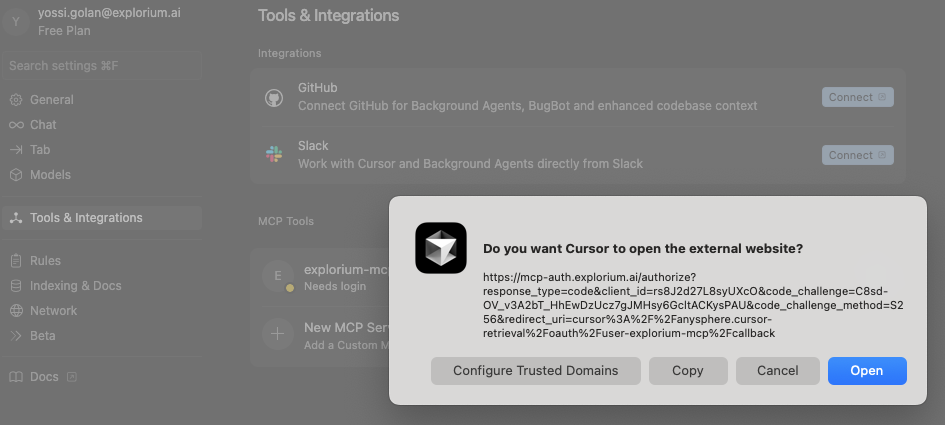Click the plus icon for New MCP Server
This screenshot has width=945, height=425.
tap(278, 334)
